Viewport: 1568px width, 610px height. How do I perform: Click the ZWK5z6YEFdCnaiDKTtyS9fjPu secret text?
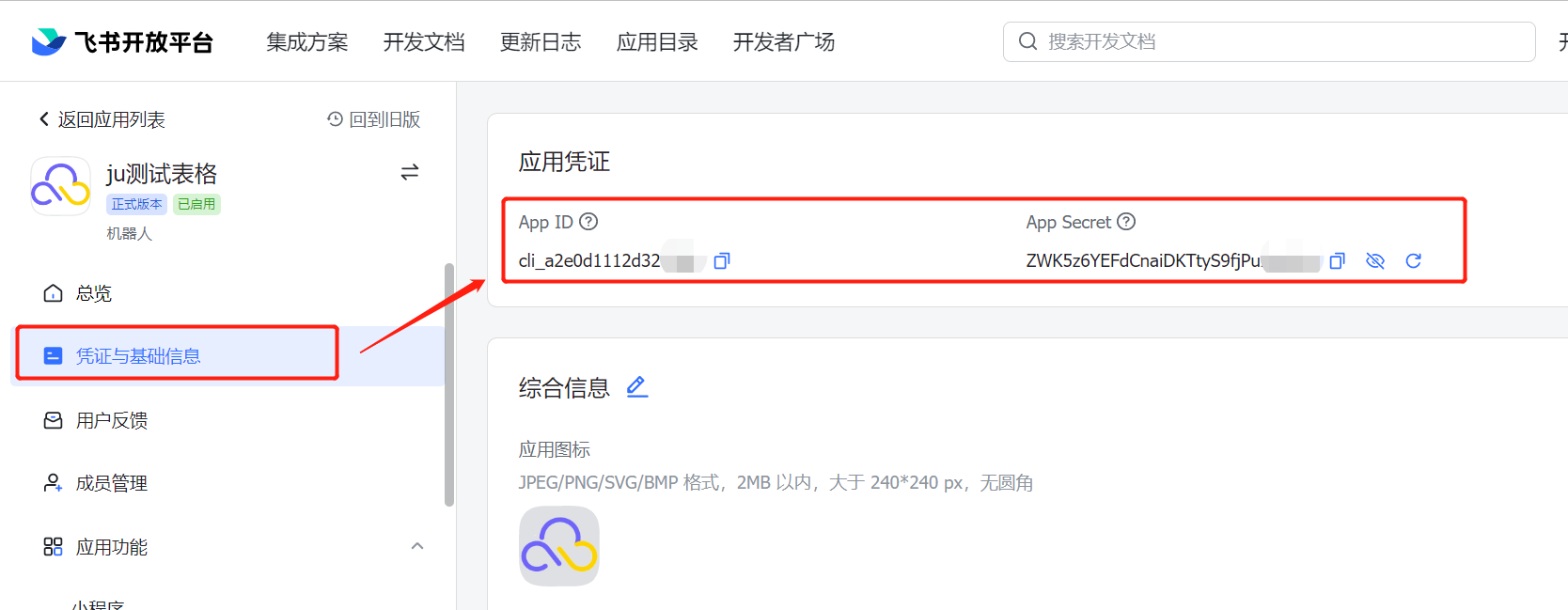[x=1143, y=260]
